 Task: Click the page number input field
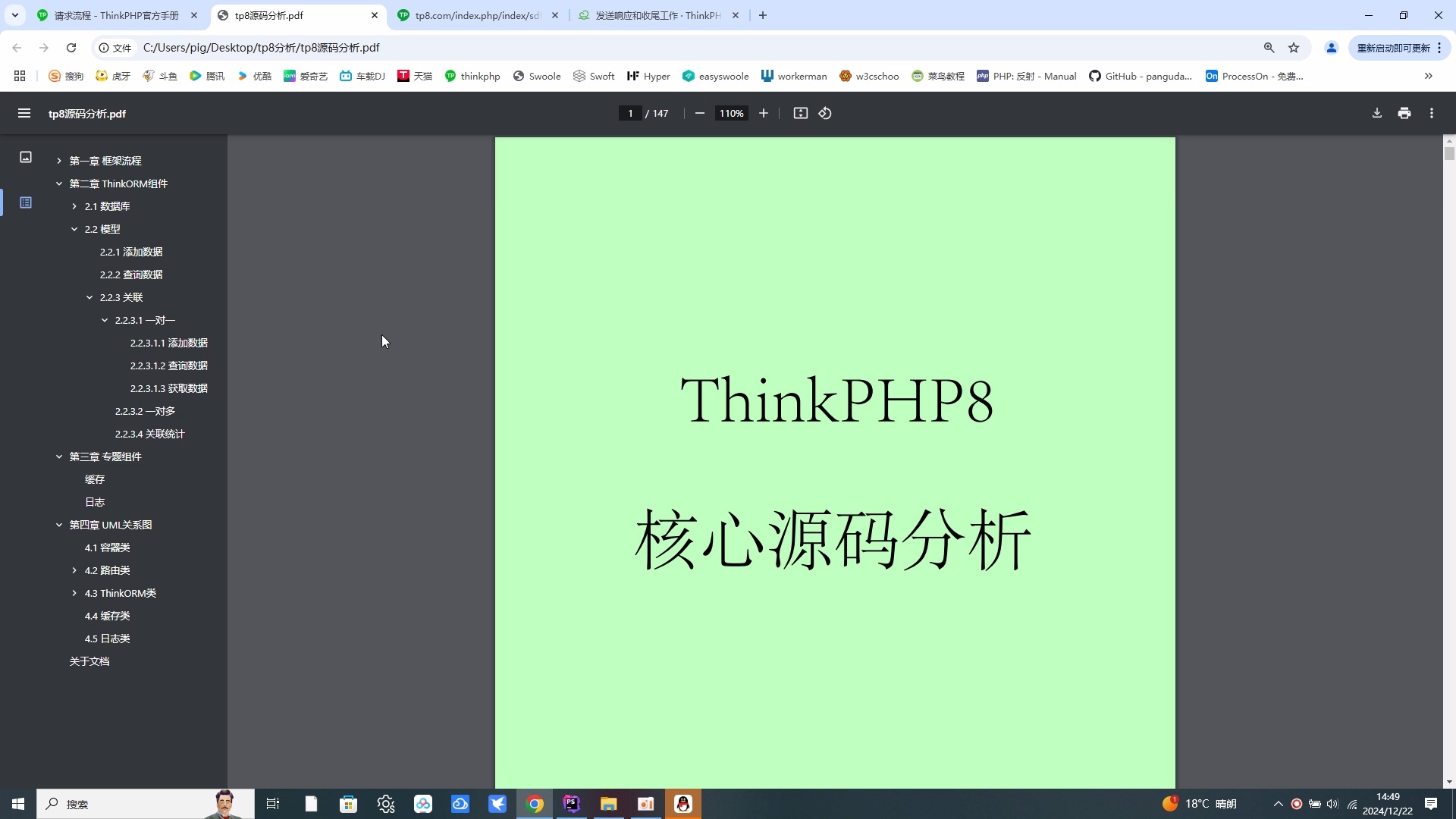click(x=630, y=113)
